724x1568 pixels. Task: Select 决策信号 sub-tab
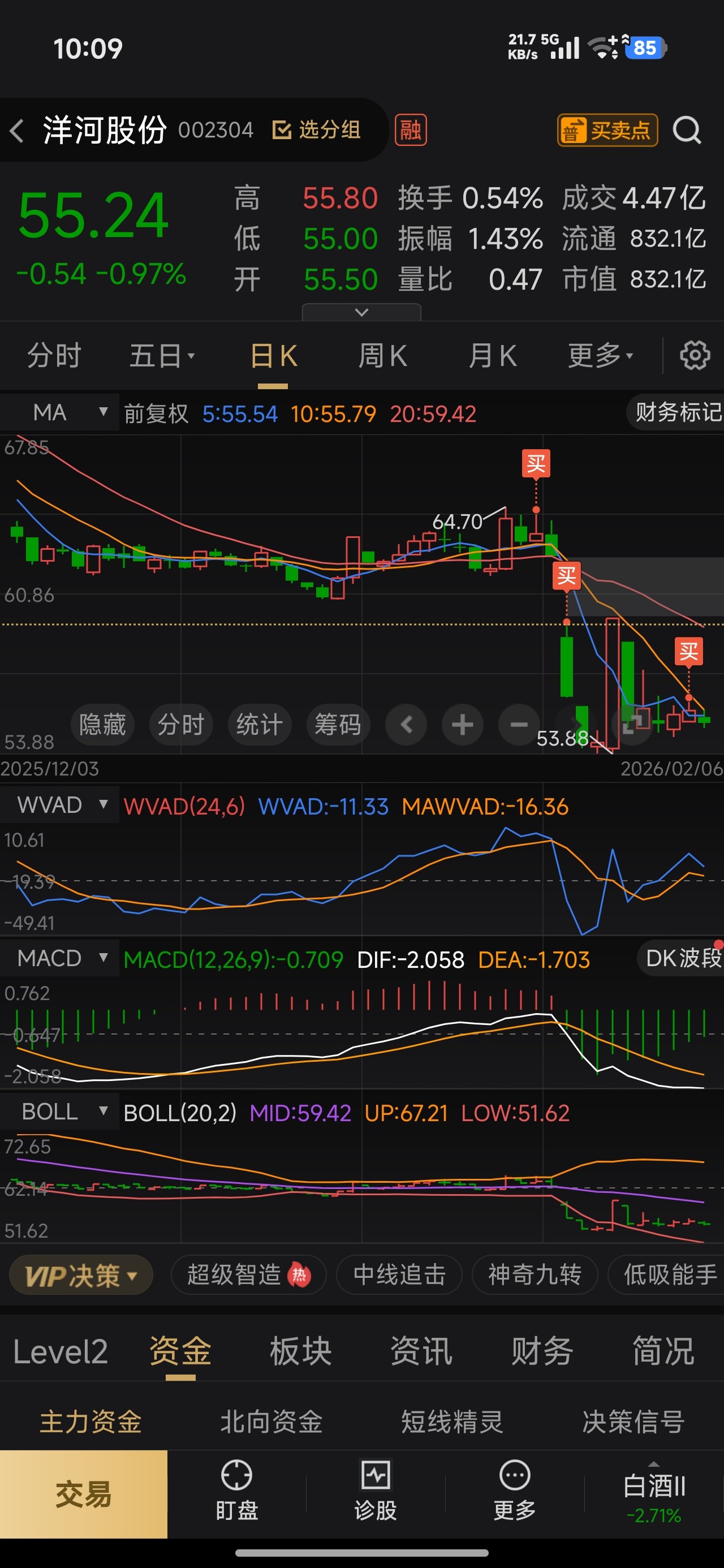(x=633, y=1422)
